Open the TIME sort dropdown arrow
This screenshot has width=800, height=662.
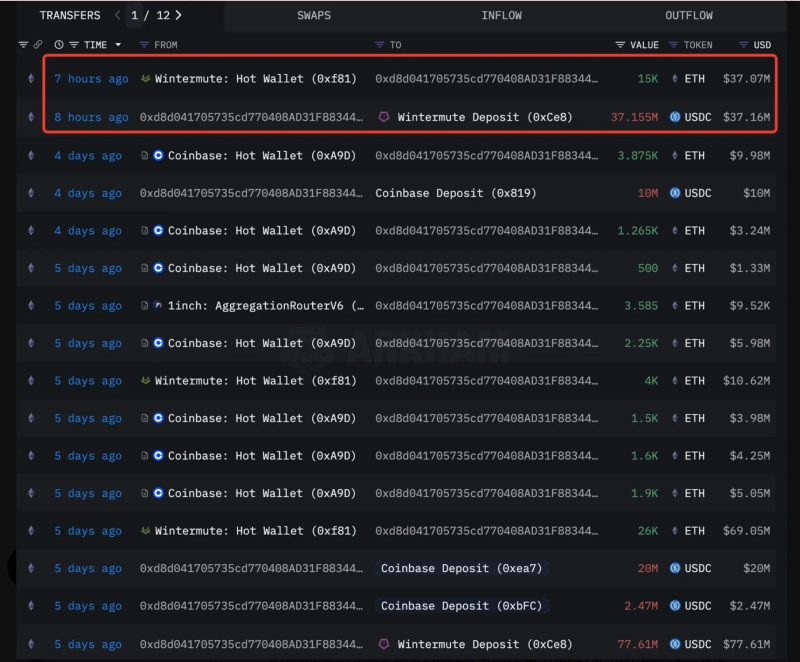118,45
